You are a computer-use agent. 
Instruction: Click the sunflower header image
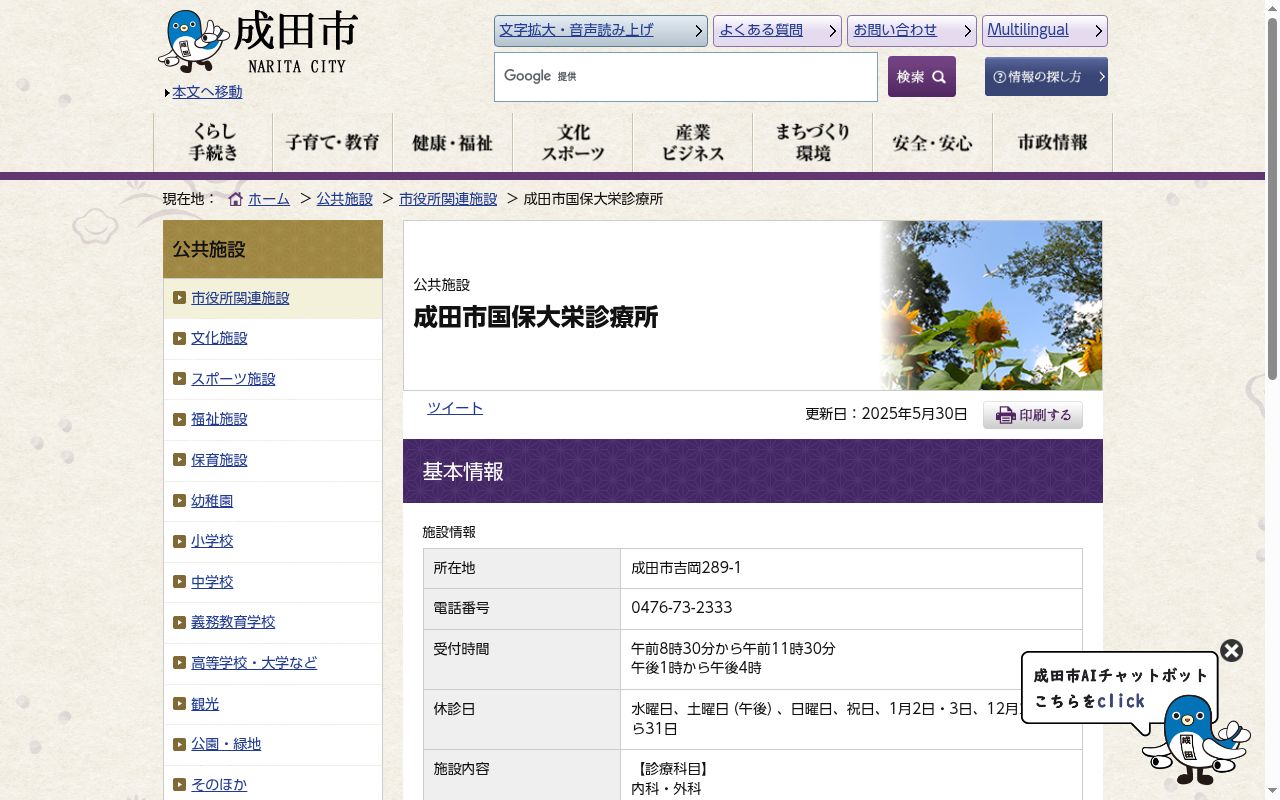(x=991, y=305)
